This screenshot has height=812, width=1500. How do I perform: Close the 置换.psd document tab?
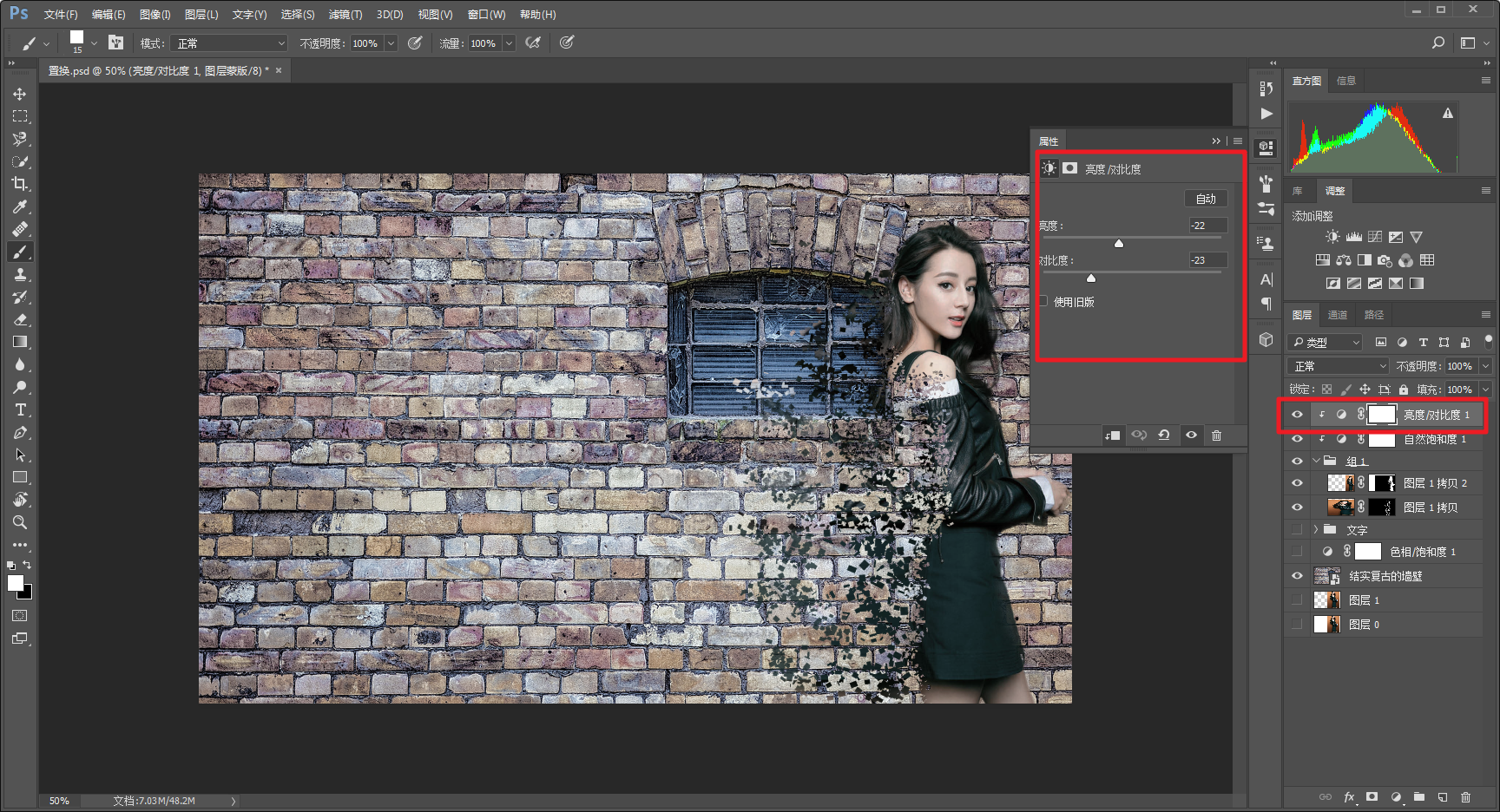(279, 70)
